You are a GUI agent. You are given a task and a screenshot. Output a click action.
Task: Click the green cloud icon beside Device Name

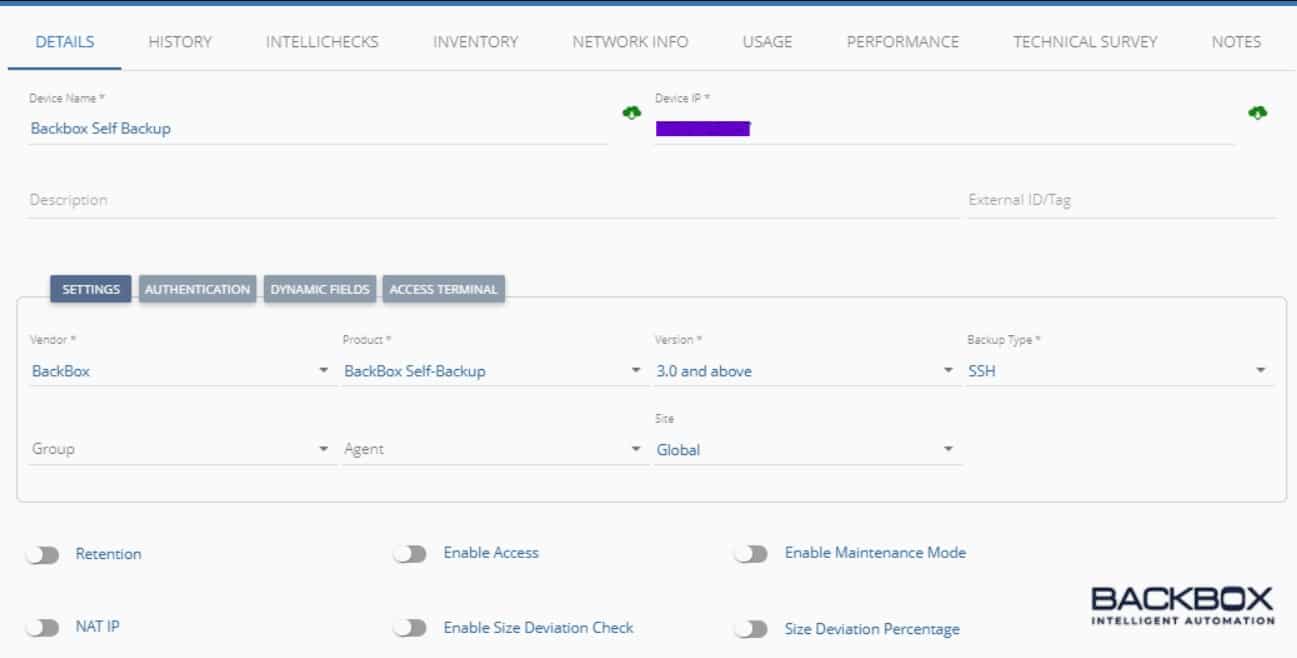(631, 113)
